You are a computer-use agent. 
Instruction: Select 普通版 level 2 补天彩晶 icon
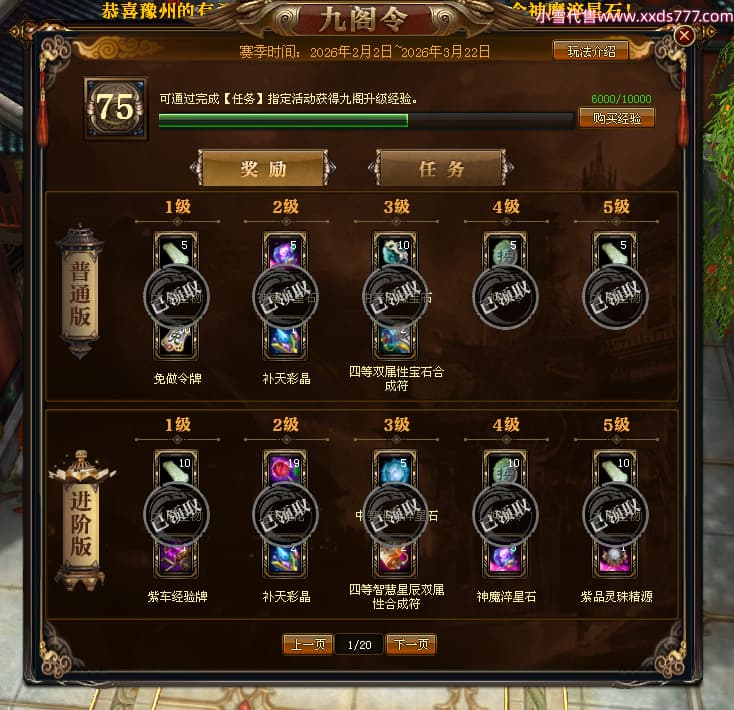(285, 341)
